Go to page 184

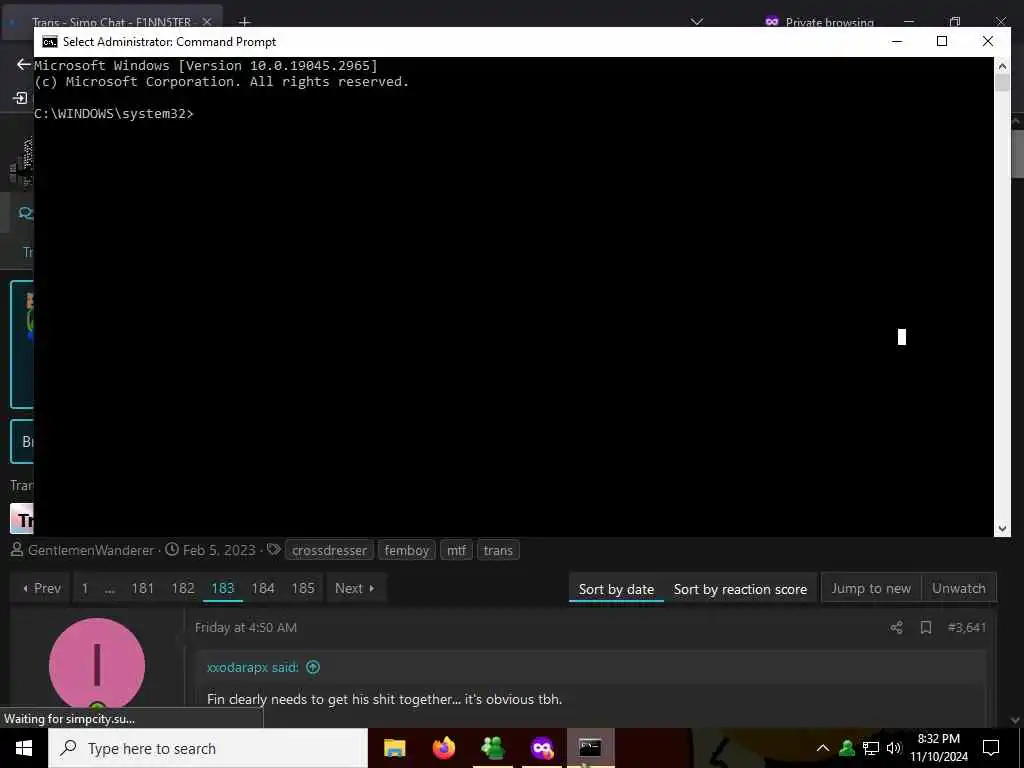(263, 588)
